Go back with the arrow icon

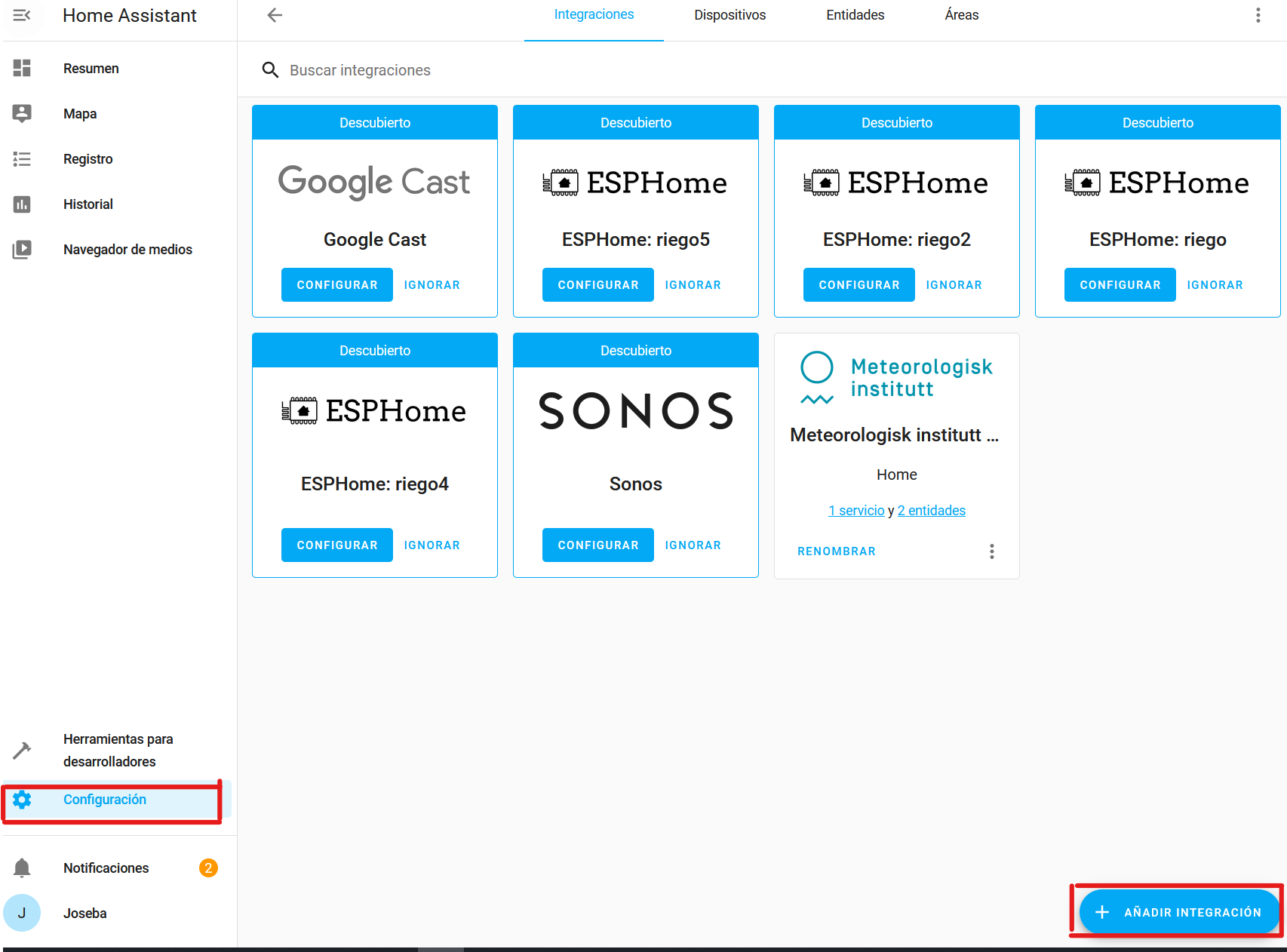tap(275, 15)
